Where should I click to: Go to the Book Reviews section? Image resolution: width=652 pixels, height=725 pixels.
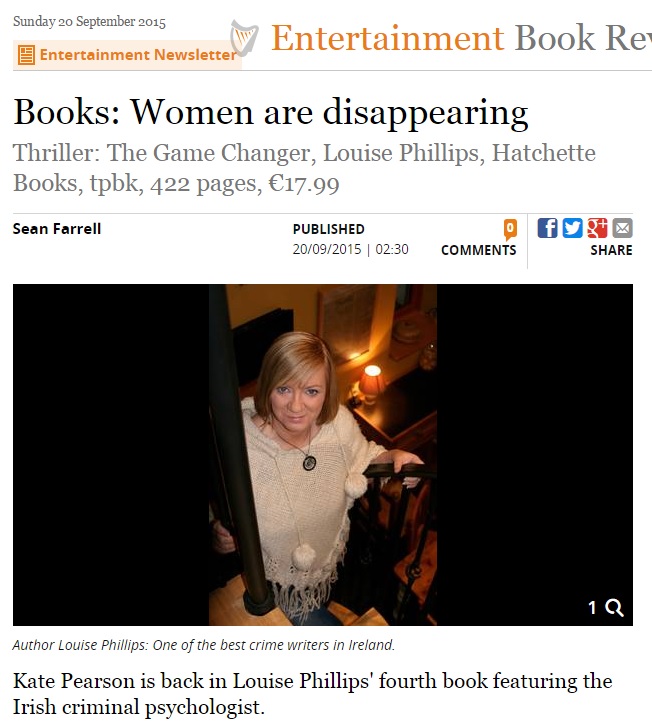pos(583,38)
